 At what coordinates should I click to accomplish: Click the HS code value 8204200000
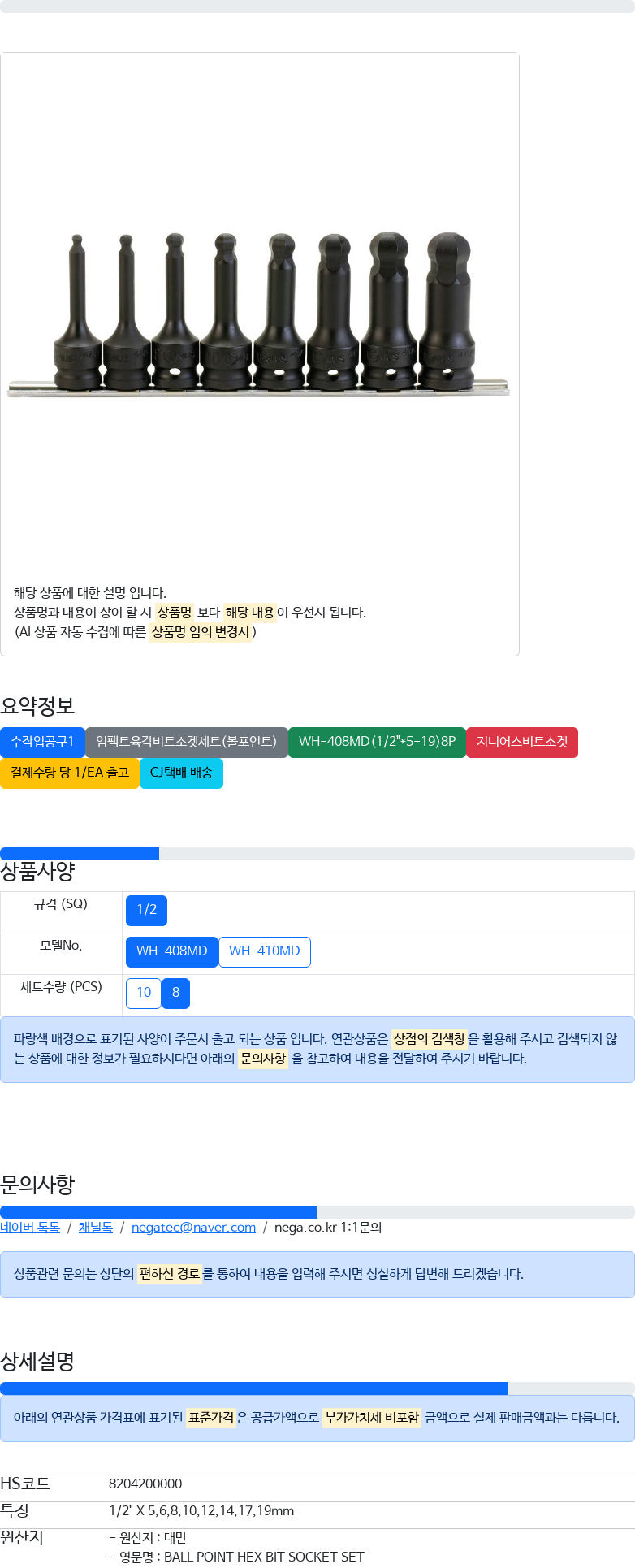coord(145,1484)
